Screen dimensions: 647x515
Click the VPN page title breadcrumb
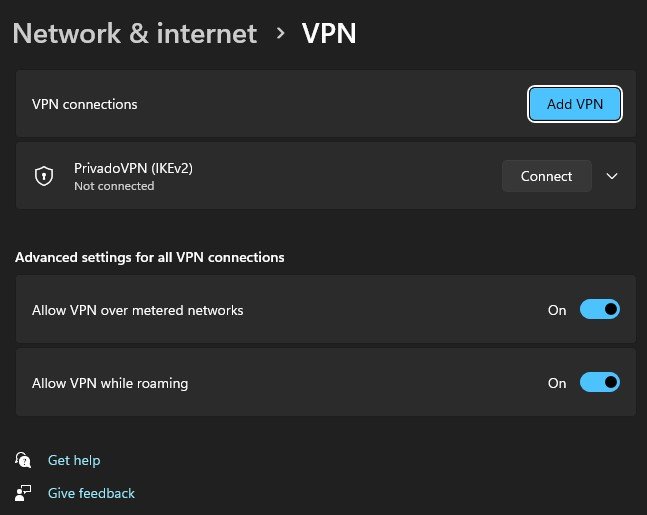tap(329, 33)
